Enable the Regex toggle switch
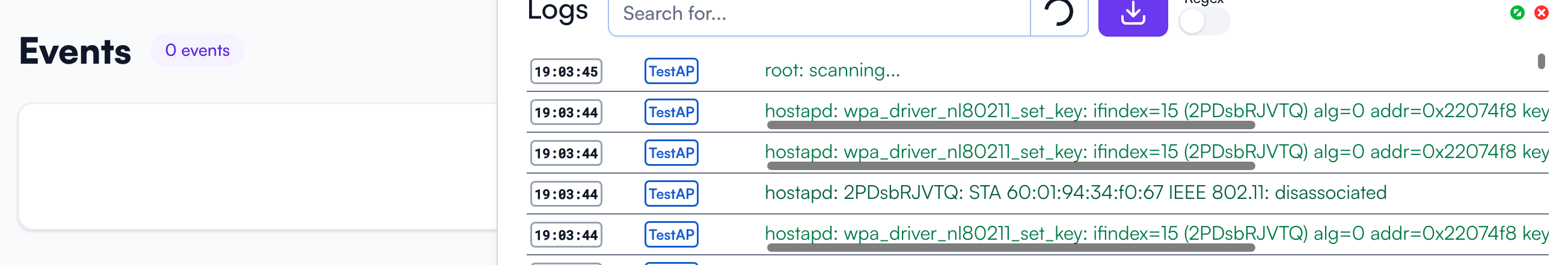This screenshot has width=1568, height=265. pos(1204,22)
